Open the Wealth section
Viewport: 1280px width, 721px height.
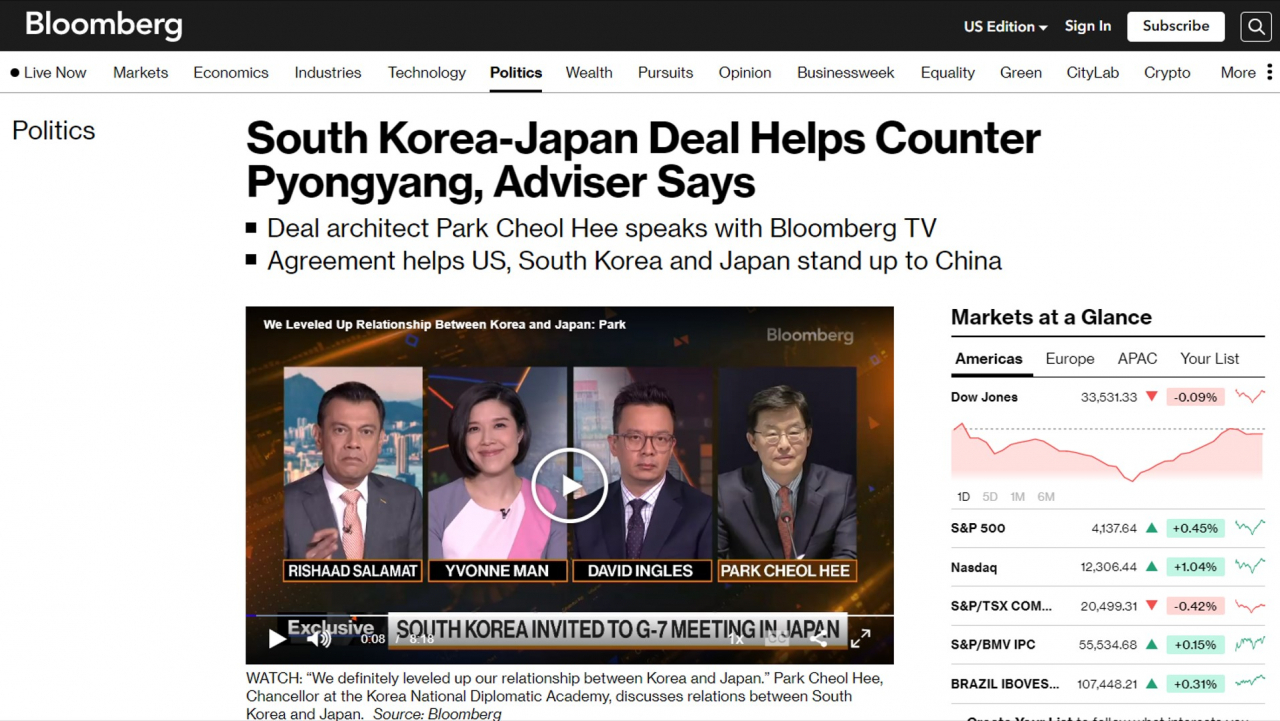click(589, 73)
